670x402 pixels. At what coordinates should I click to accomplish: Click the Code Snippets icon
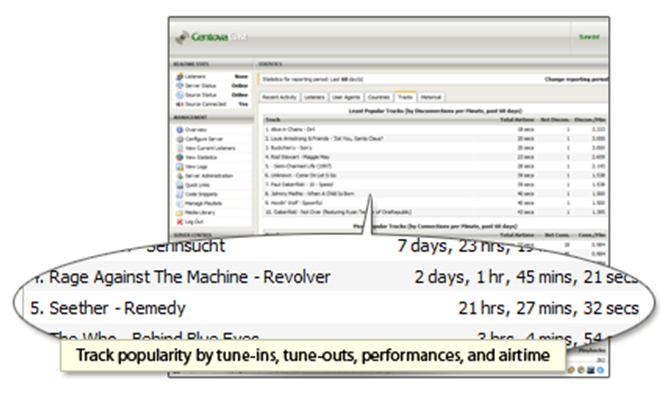tap(180, 194)
